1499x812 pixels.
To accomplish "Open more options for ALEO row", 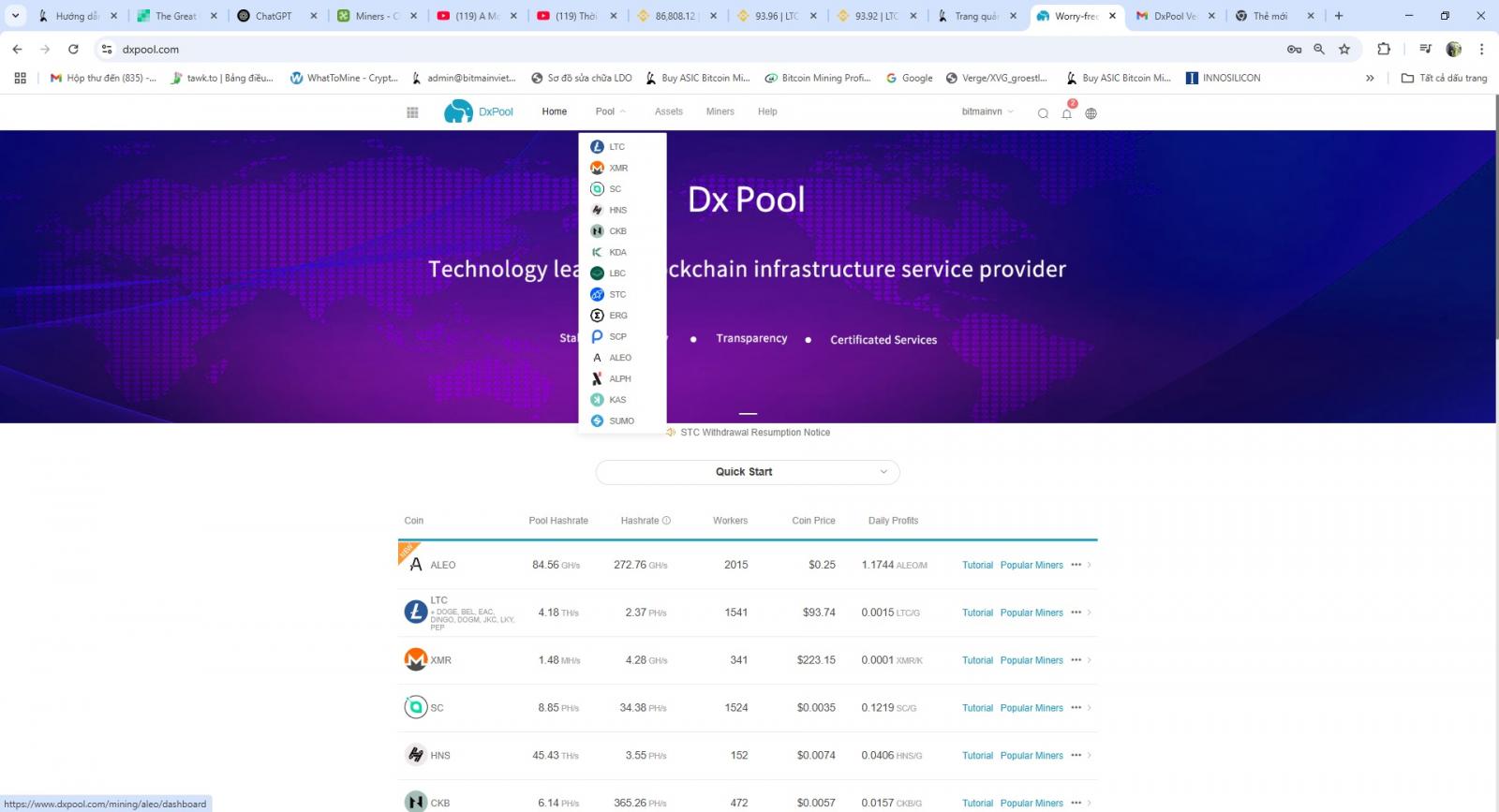I will point(1076,565).
